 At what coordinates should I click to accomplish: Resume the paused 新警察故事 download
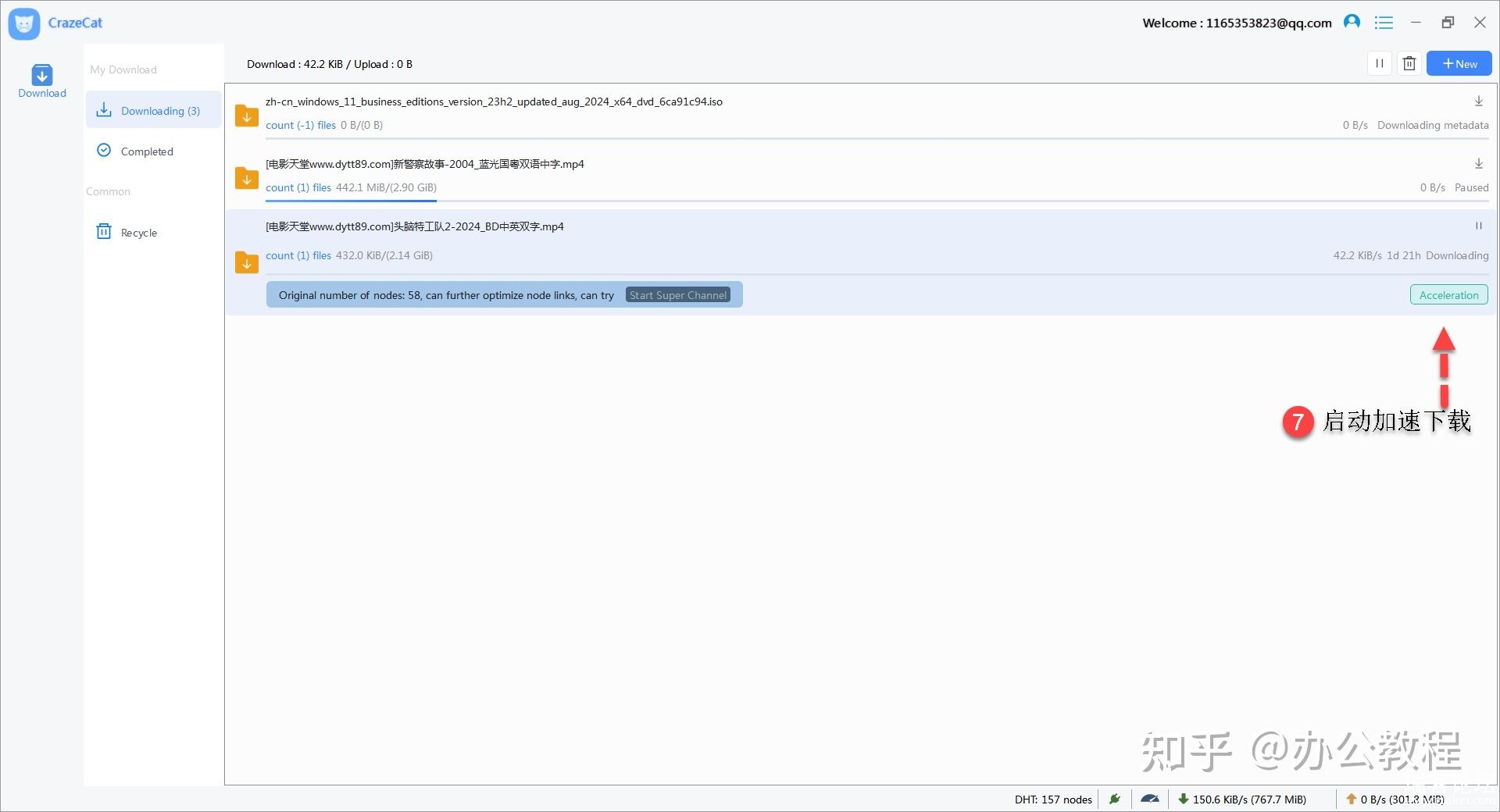[x=1478, y=164]
